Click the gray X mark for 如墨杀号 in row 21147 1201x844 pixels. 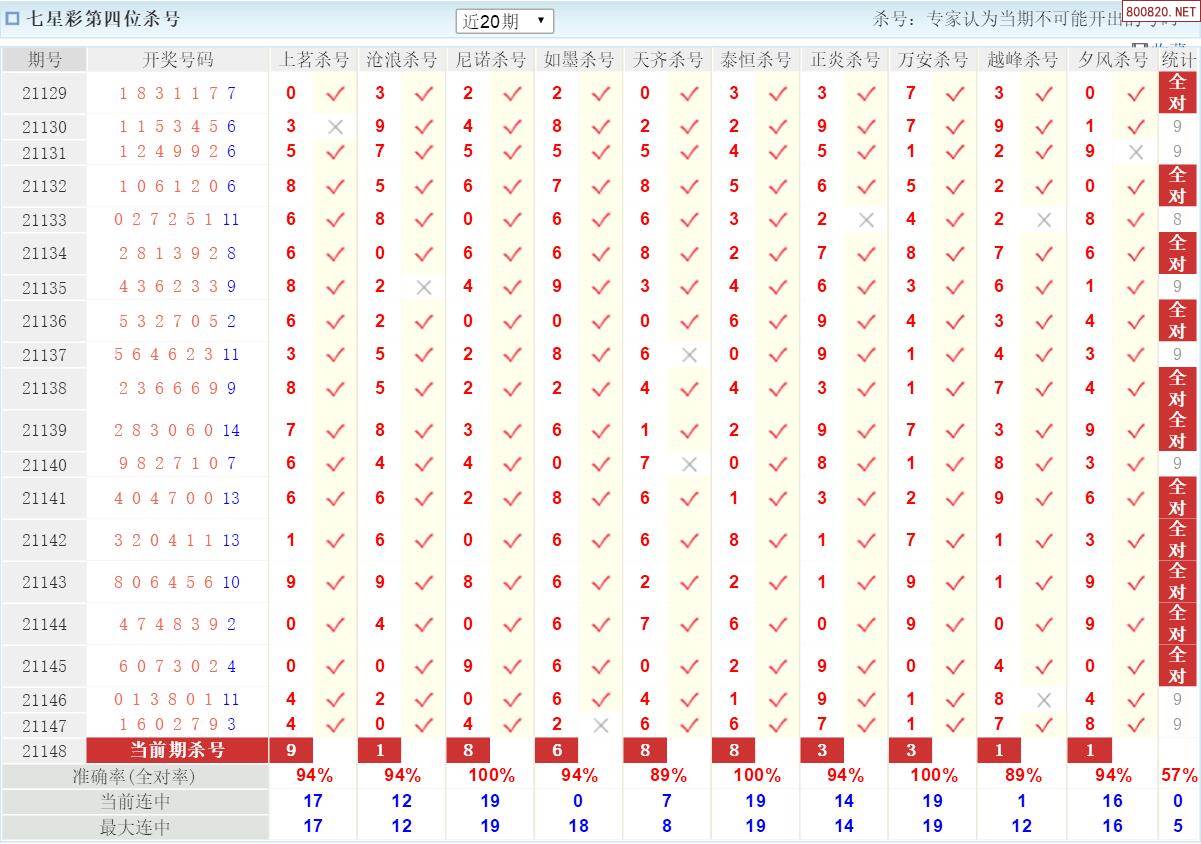coord(600,725)
